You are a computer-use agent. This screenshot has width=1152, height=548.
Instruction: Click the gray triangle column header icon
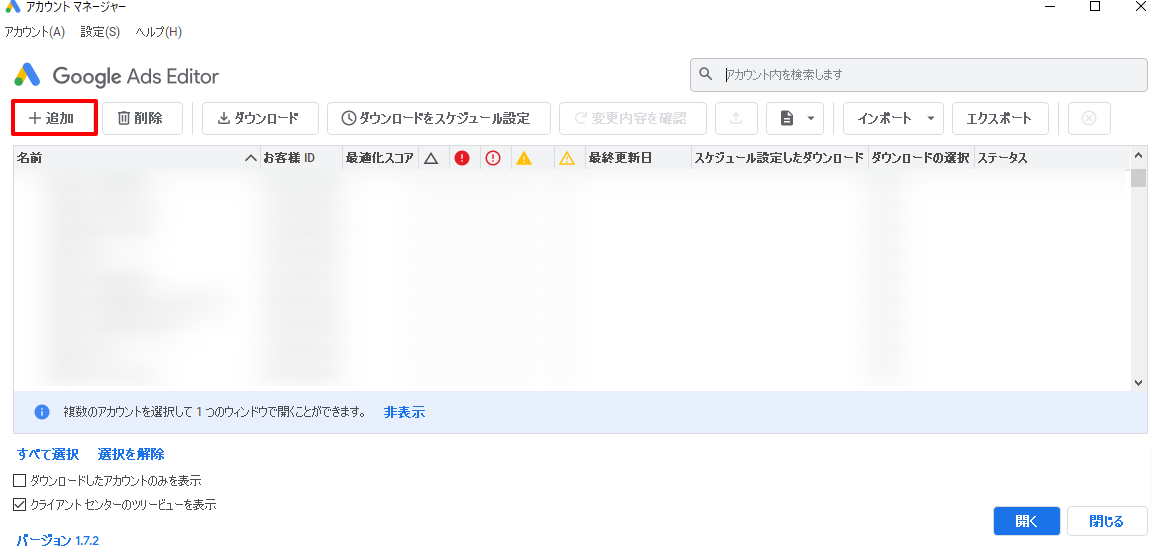click(x=431, y=158)
